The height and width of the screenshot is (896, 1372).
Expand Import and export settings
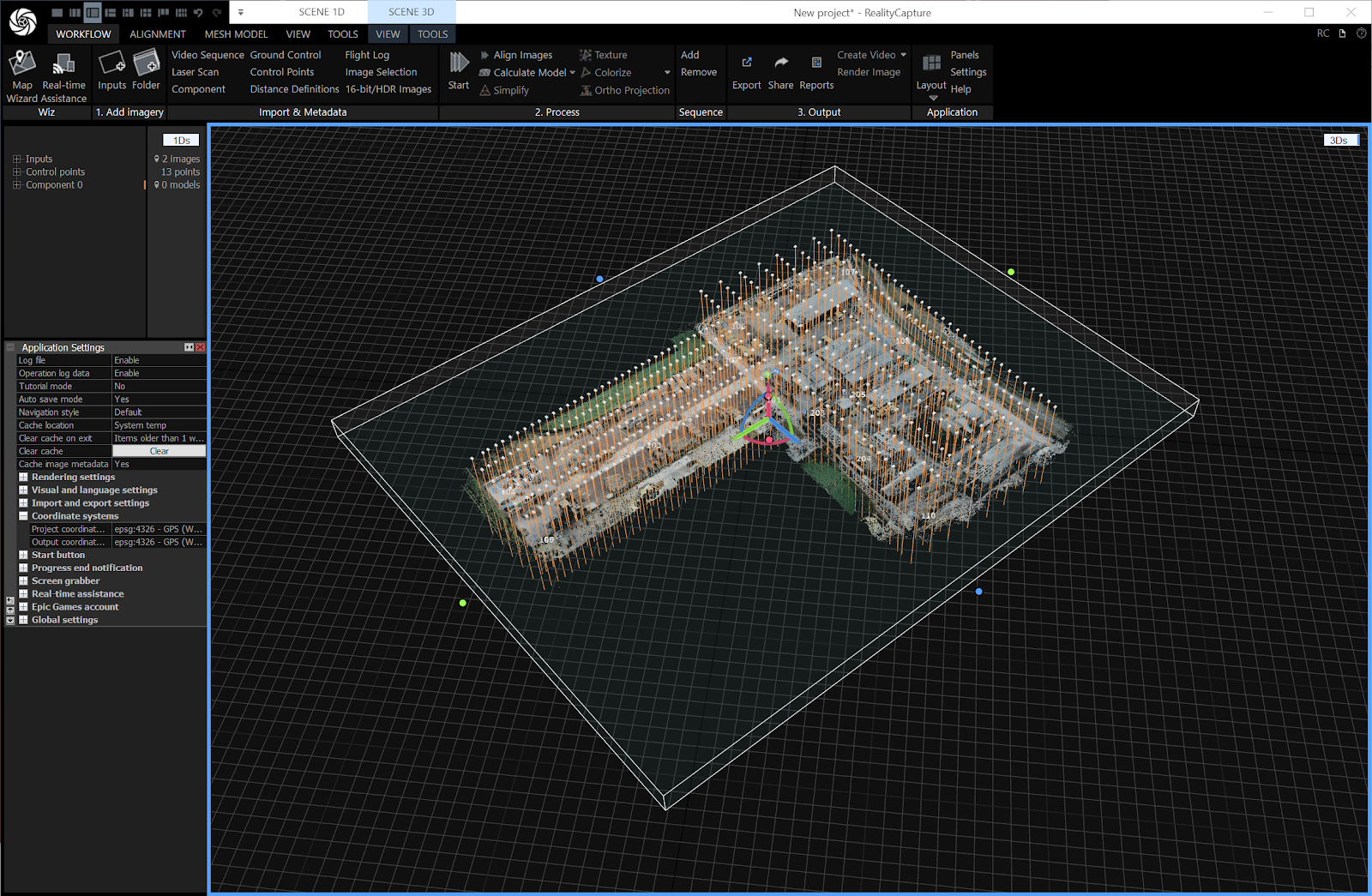pos(24,503)
